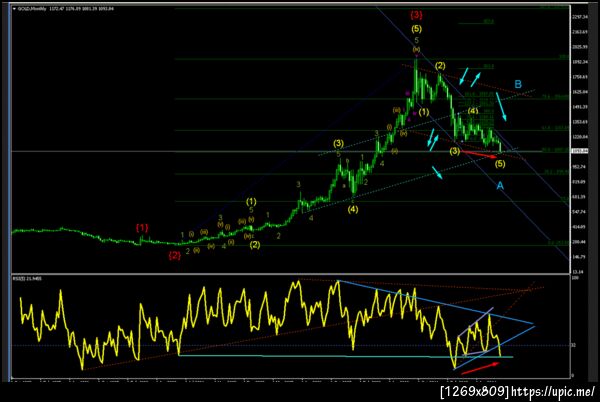Select the cyan B wave label
Viewport: 600px width, 402px height.
[518, 84]
